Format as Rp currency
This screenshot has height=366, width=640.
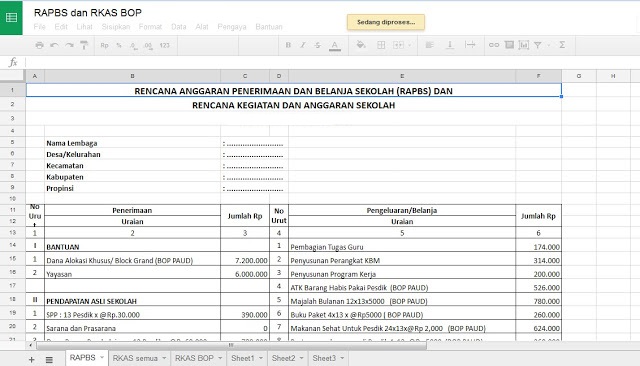click(x=104, y=45)
